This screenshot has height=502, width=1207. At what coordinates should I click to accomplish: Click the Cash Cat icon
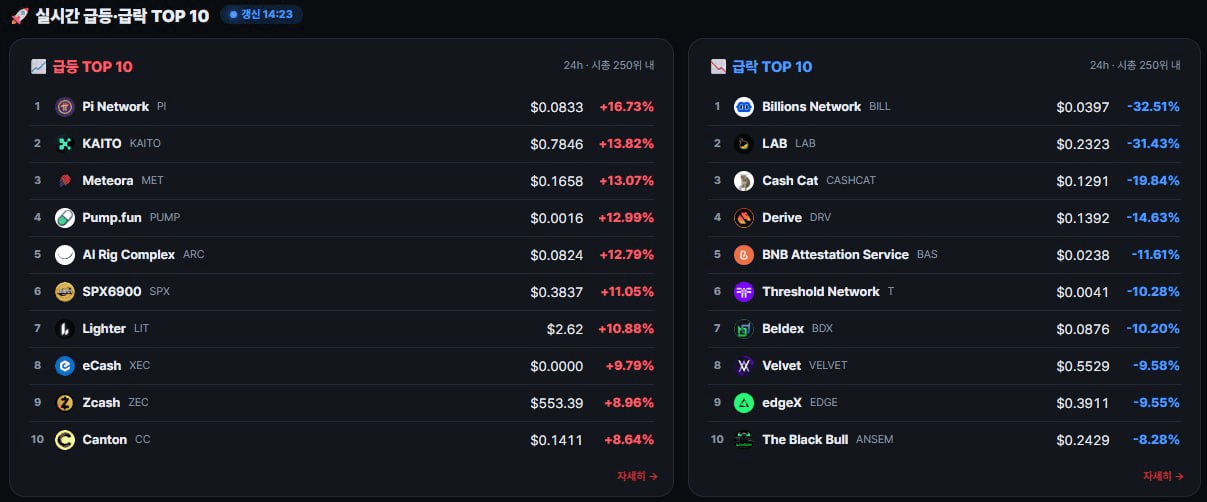tap(744, 181)
